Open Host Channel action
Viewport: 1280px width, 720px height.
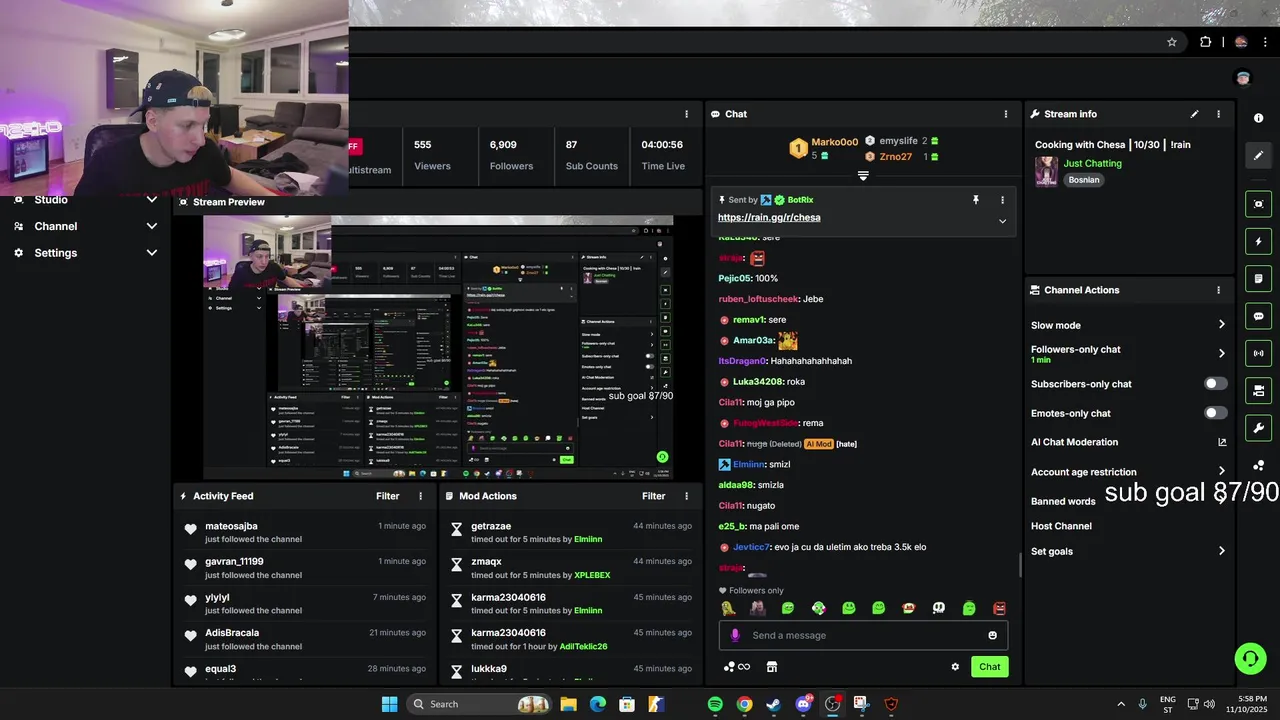coord(1061,526)
